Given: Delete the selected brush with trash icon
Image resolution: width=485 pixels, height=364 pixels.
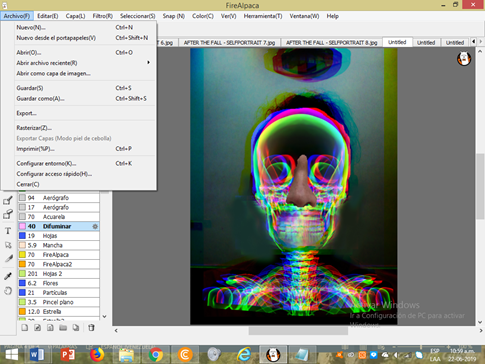Looking at the screenshot, I should point(91,328).
